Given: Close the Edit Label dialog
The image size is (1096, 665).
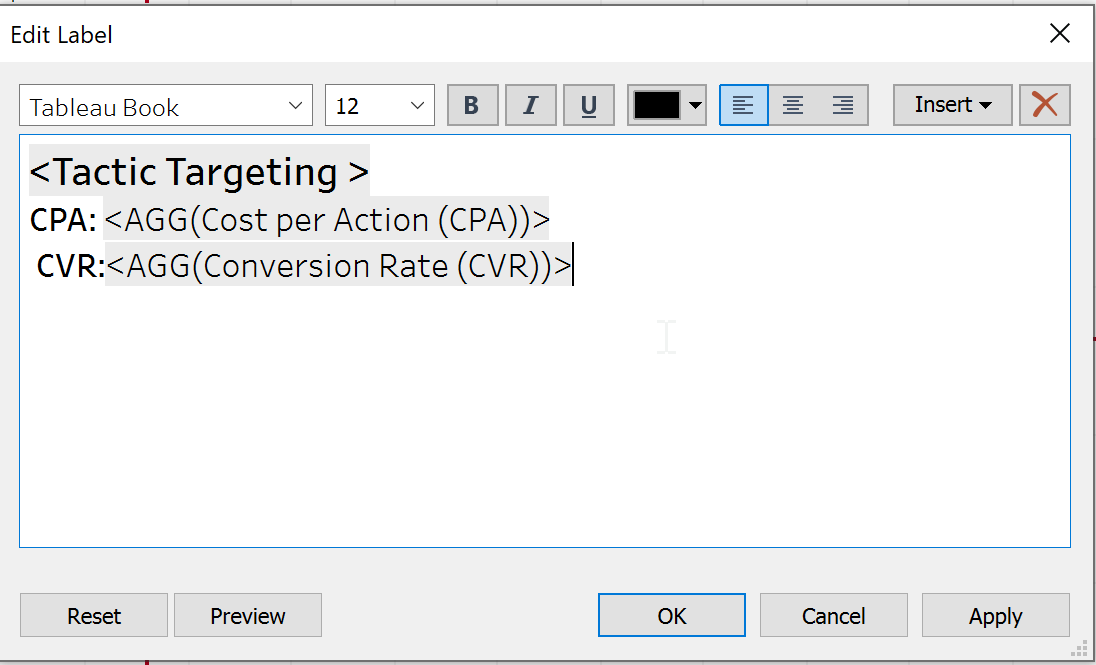Looking at the screenshot, I should pyautogui.click(x=1060, y=33).
